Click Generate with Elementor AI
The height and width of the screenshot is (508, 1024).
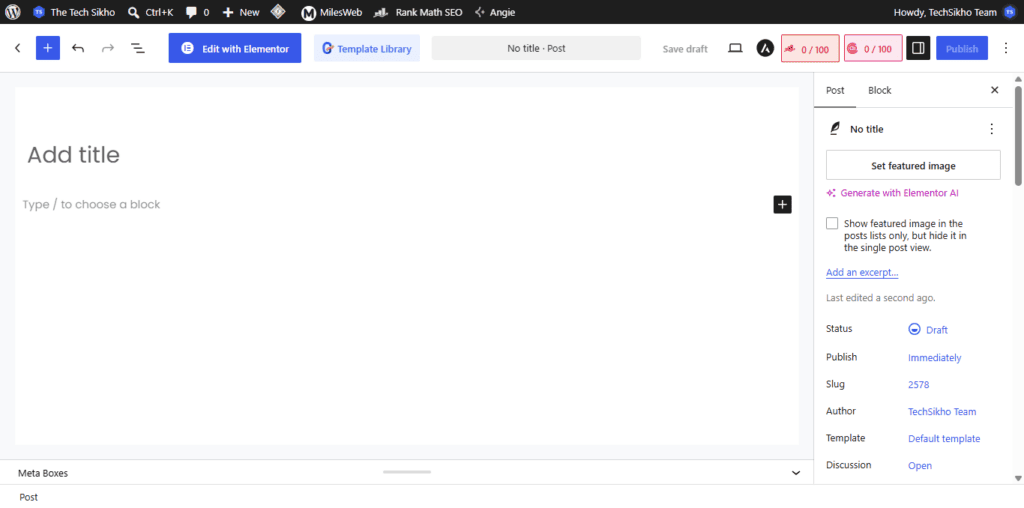click(892, 193)
